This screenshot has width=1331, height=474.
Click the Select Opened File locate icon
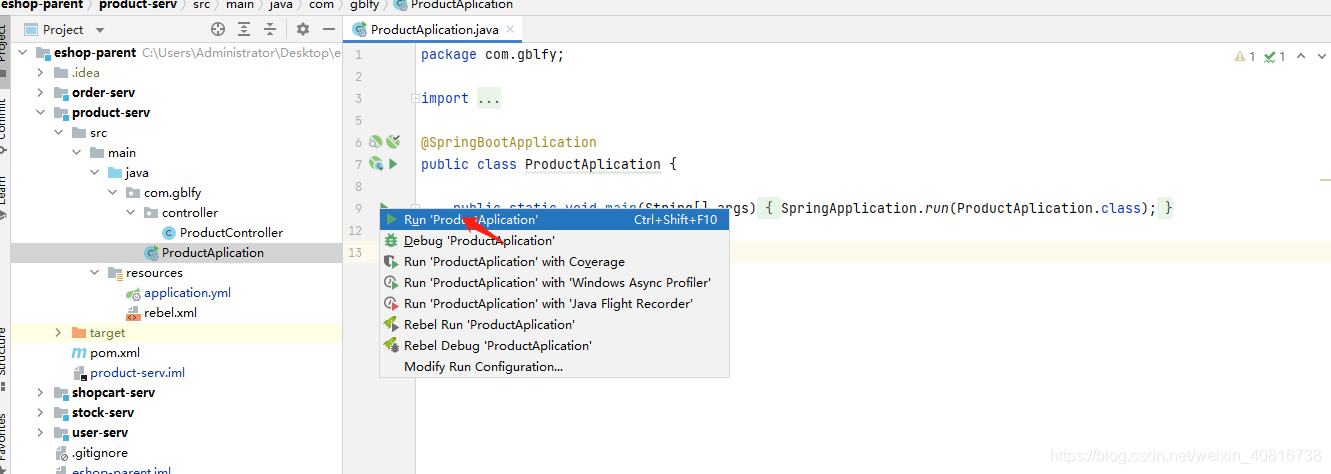click(218, 30)
